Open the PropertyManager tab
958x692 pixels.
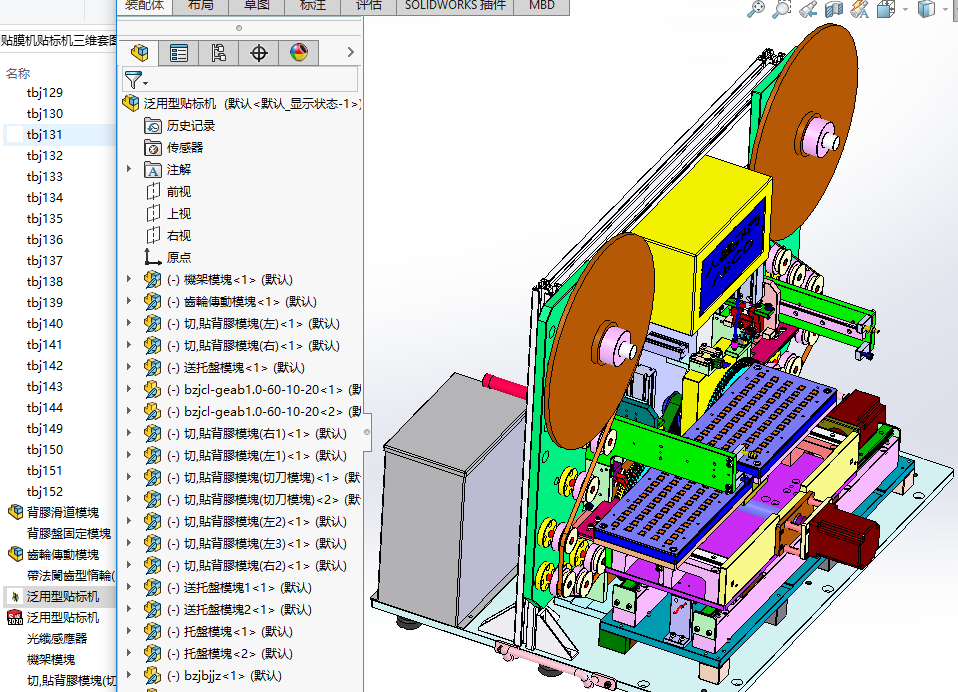point(178,53)
